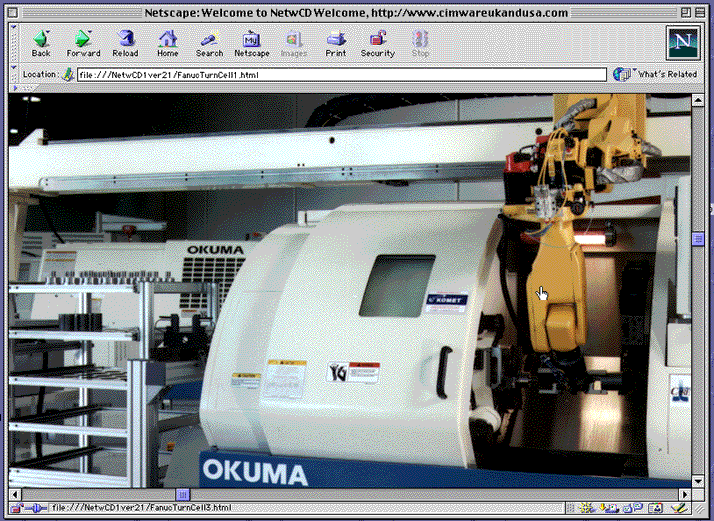Click the Forward navigation icon

[x=83, y=43]
